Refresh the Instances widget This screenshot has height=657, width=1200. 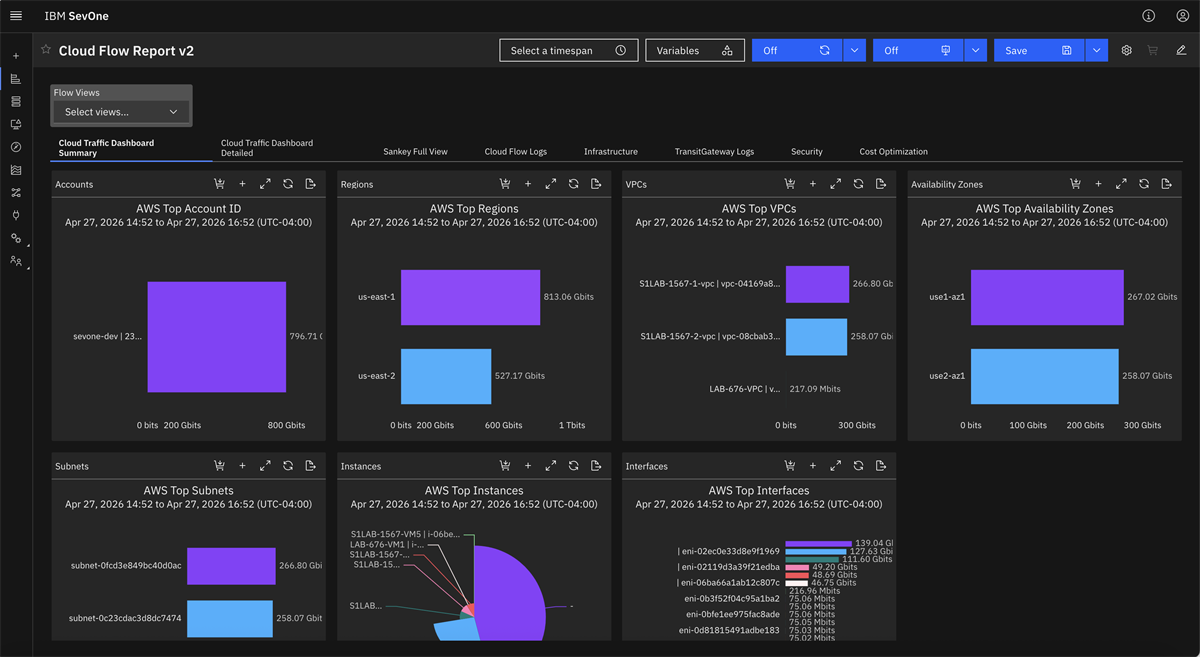(574, 466)
